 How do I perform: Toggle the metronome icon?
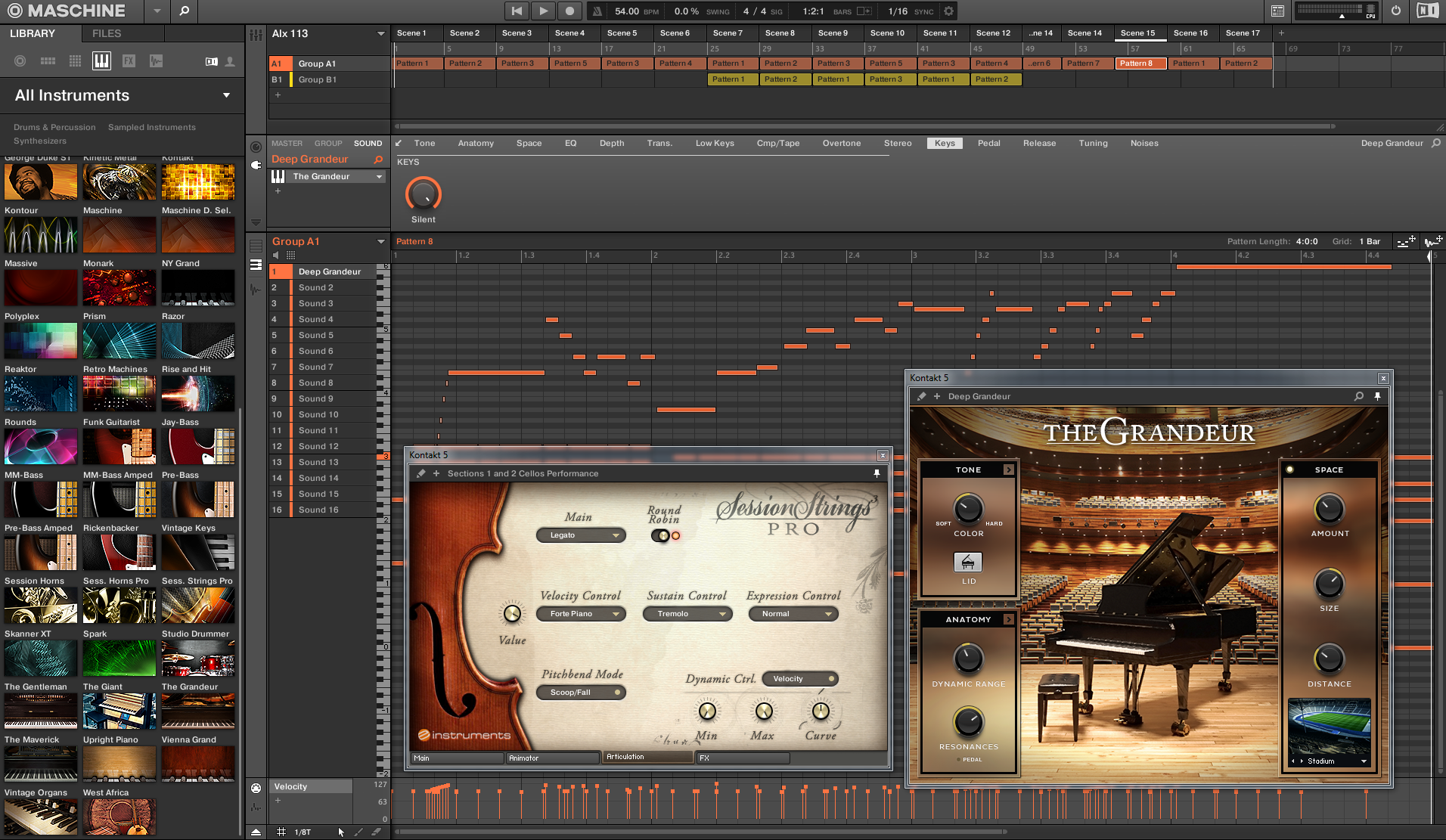coord(597,11)
